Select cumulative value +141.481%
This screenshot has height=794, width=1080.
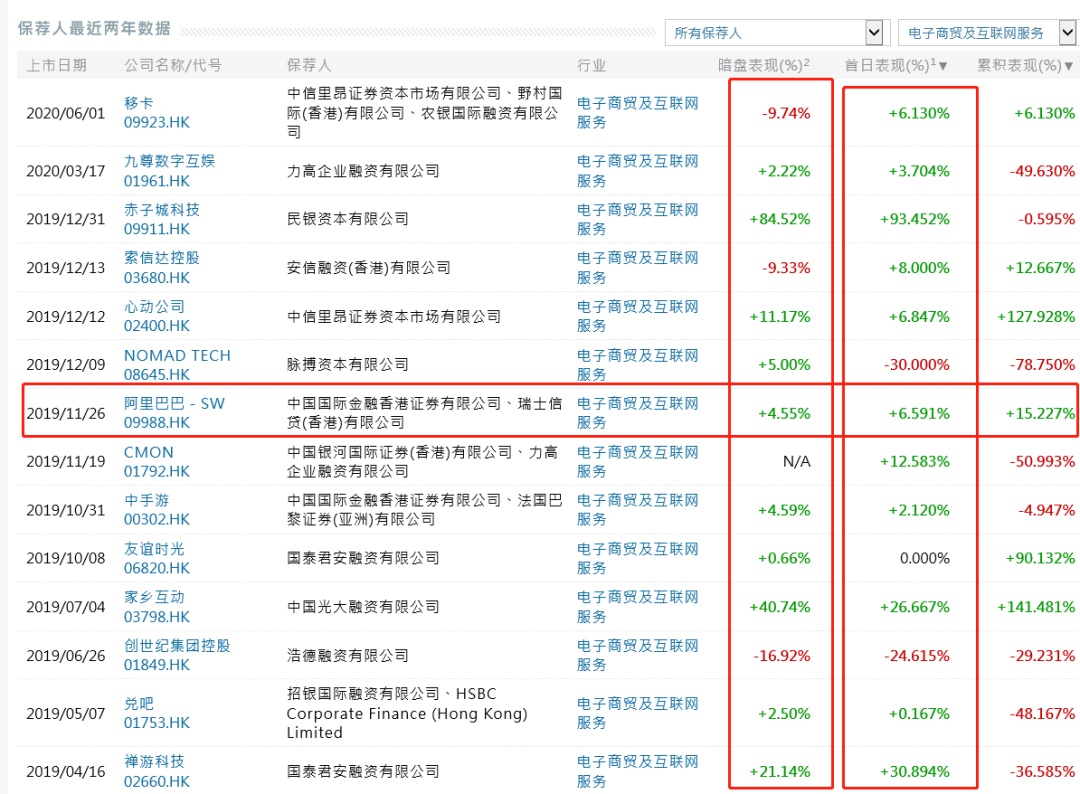[x=1036, y=607]
